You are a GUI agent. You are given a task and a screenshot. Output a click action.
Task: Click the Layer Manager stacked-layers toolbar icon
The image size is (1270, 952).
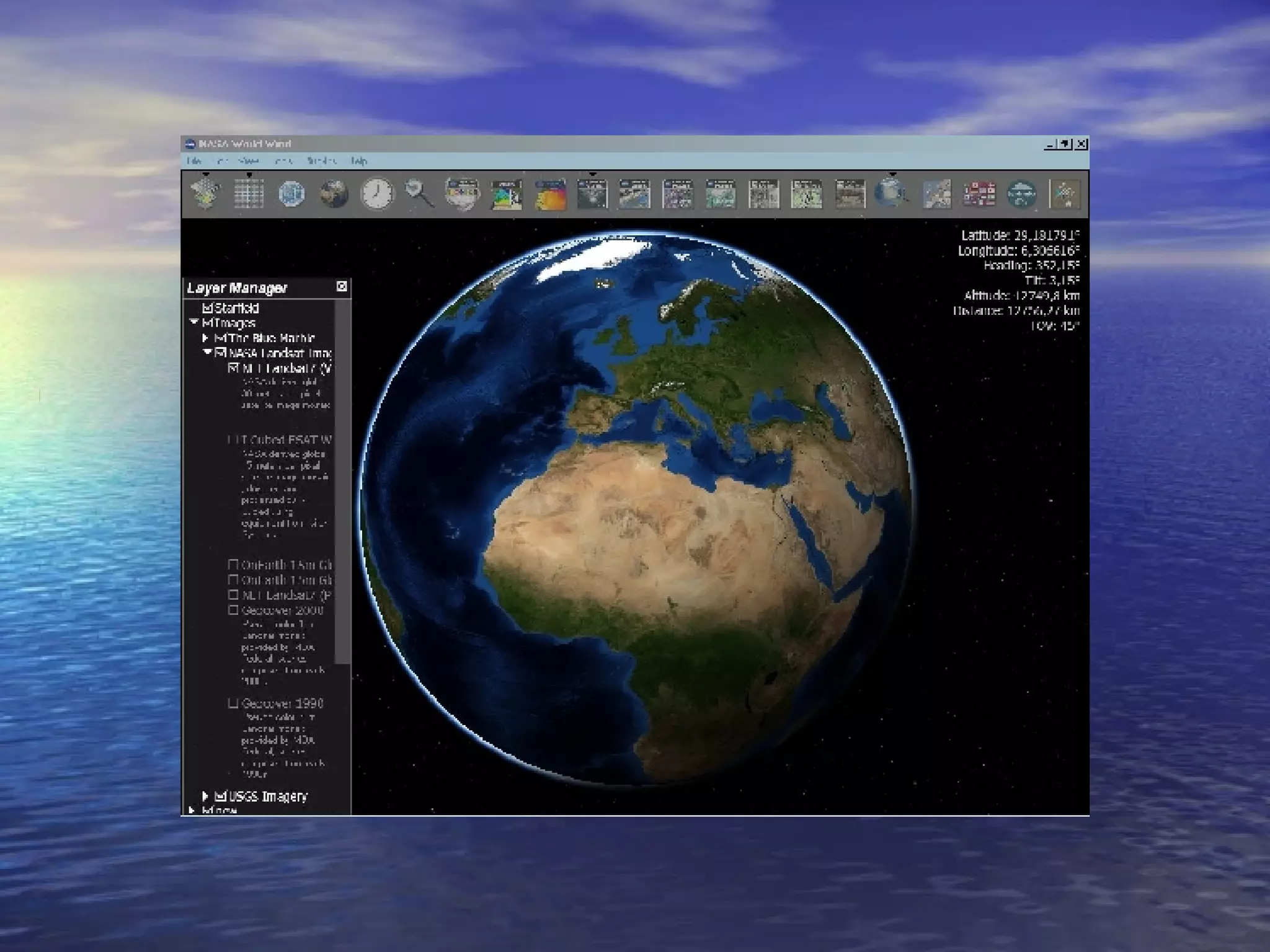[205, 194]
